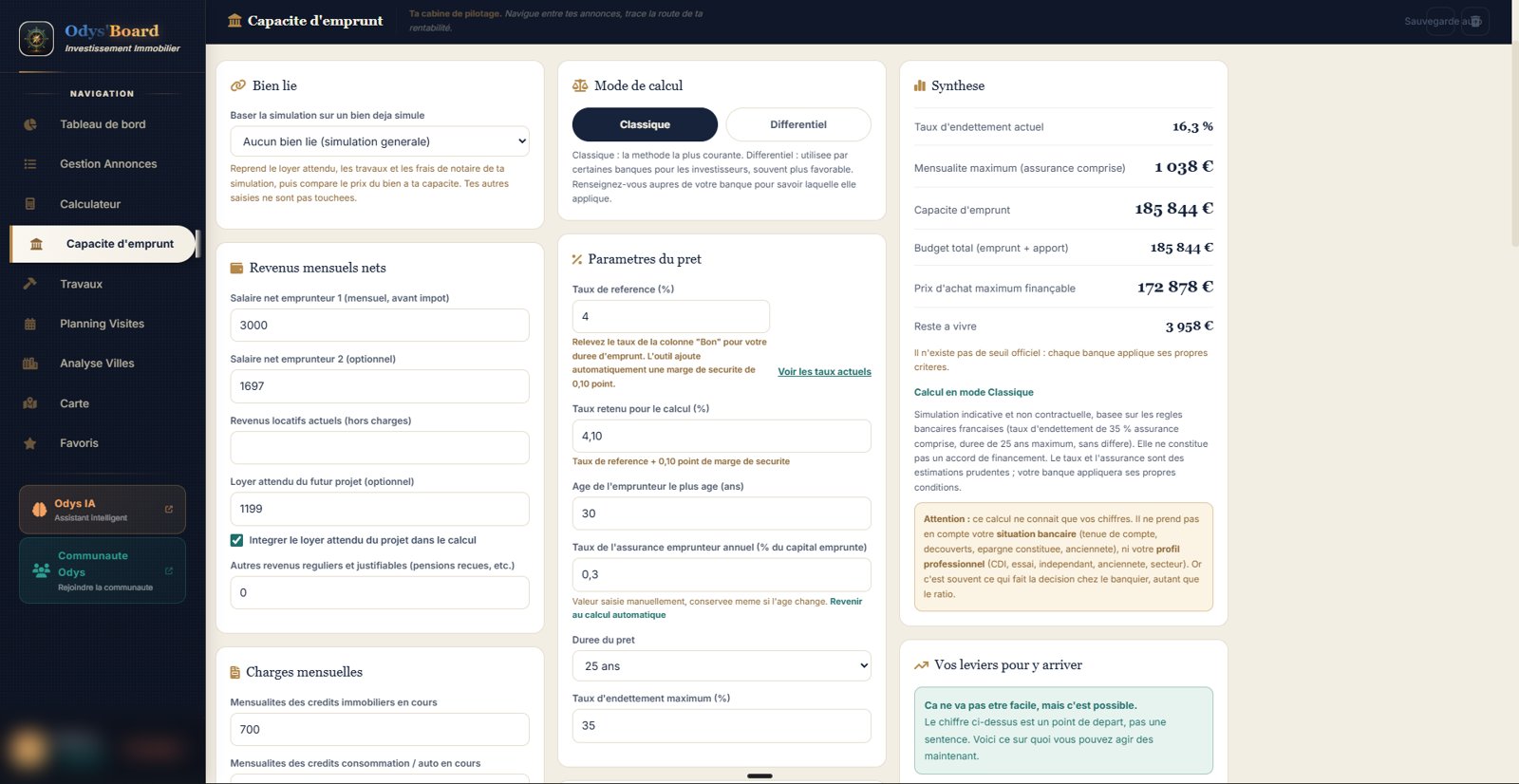Edit the Loyer attendu du futur projet field

380,509
